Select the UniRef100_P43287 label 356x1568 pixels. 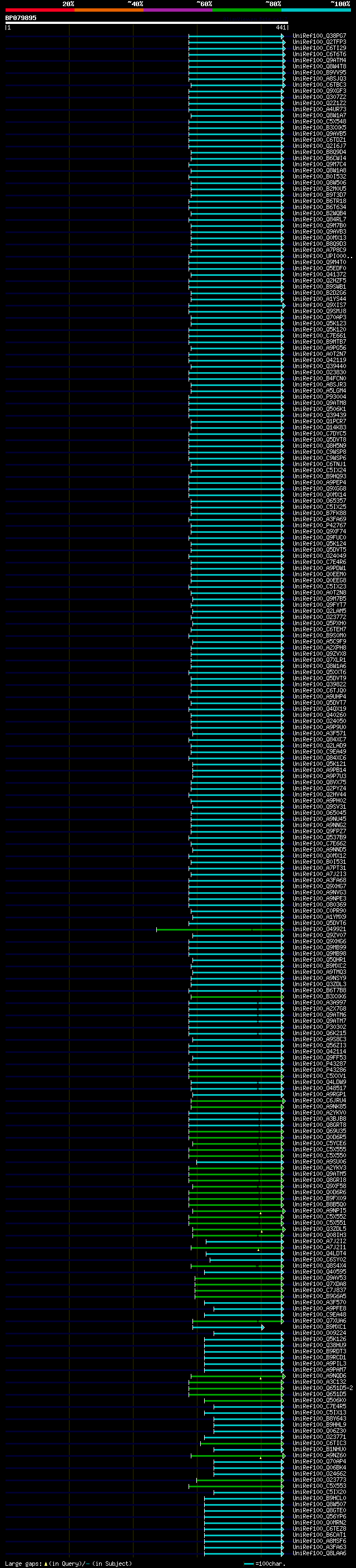(x=319, y=1064)
